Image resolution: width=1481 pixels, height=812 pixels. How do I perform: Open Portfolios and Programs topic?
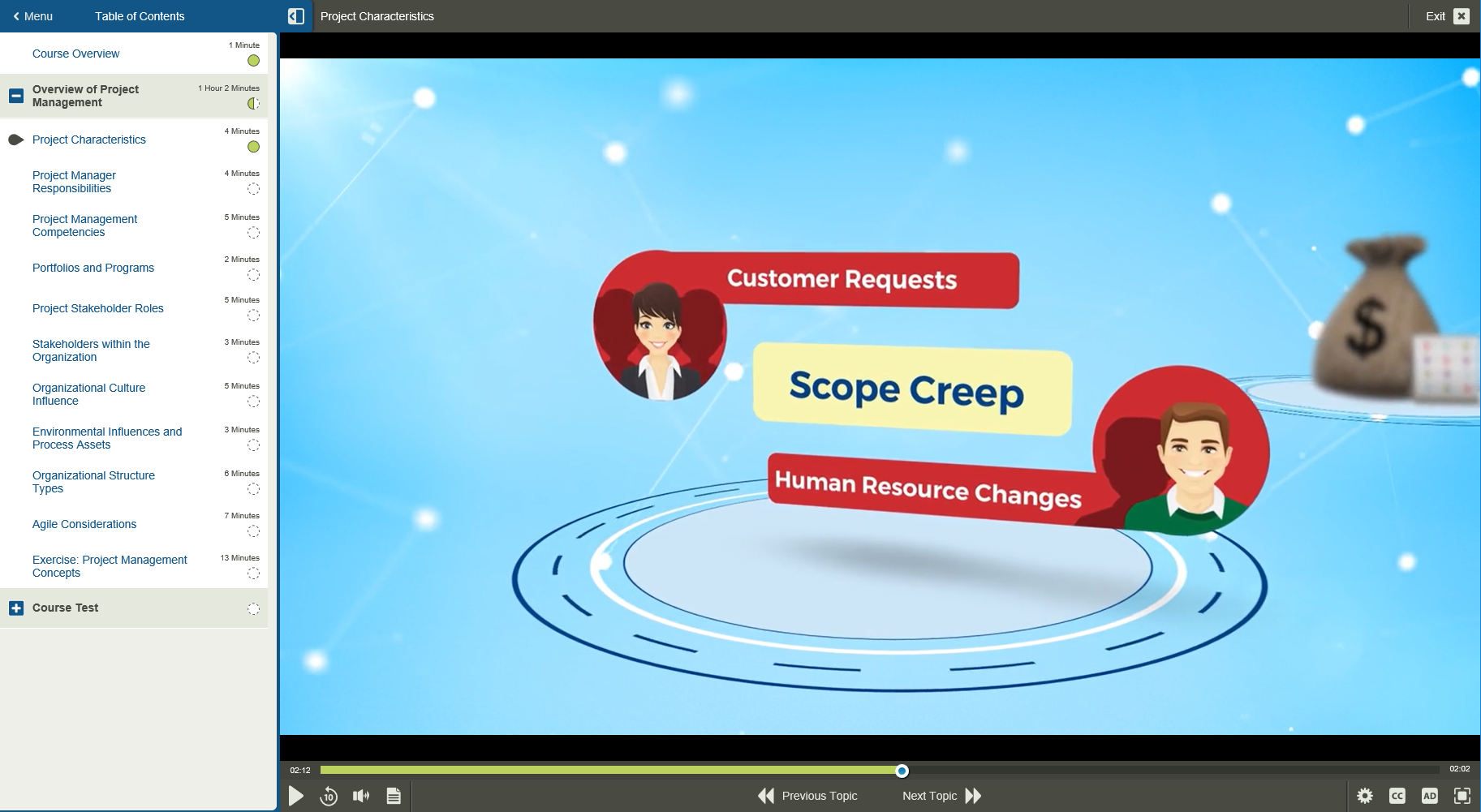pos(93,268)
